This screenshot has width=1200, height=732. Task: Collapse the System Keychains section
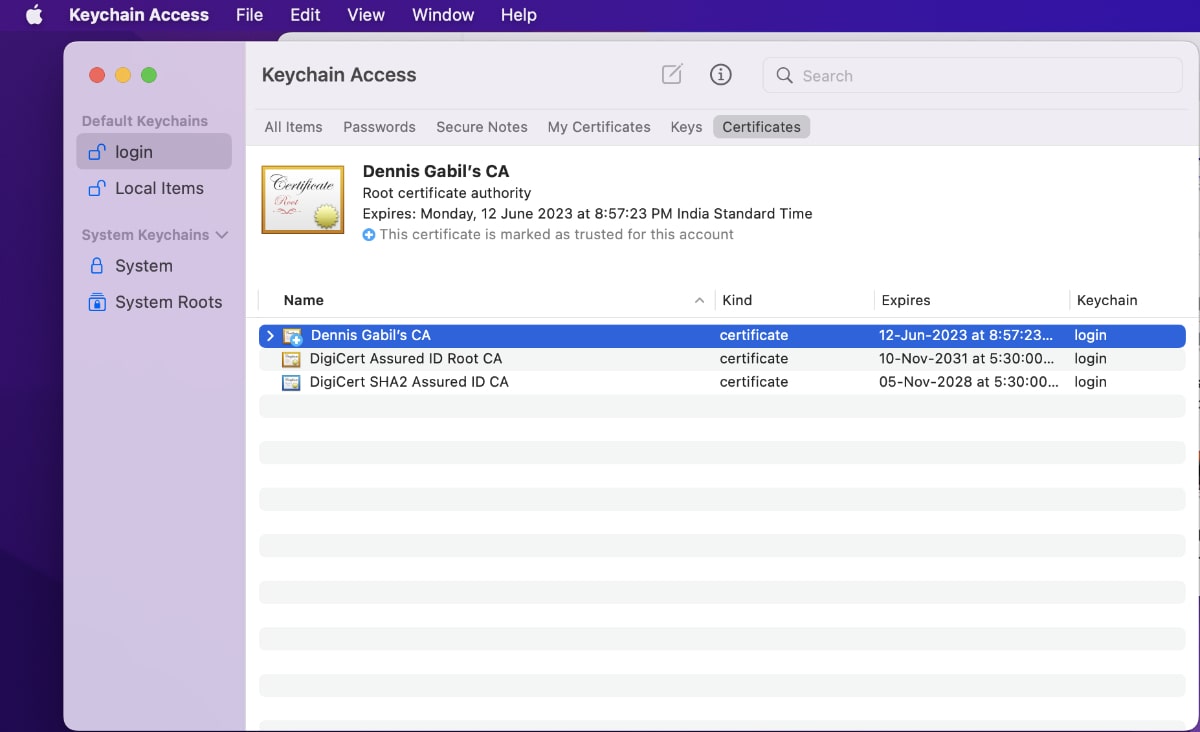(x=222, y=235)
